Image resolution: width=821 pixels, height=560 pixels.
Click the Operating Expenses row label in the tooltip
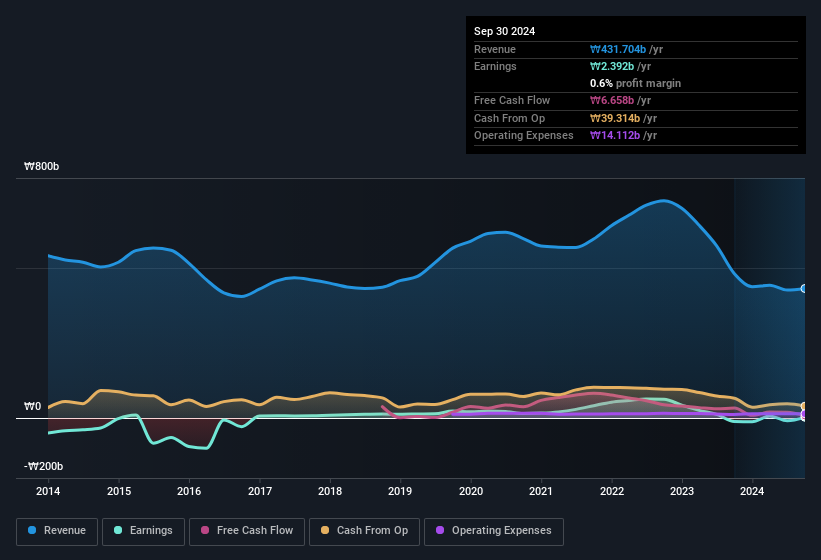[524, 135]
